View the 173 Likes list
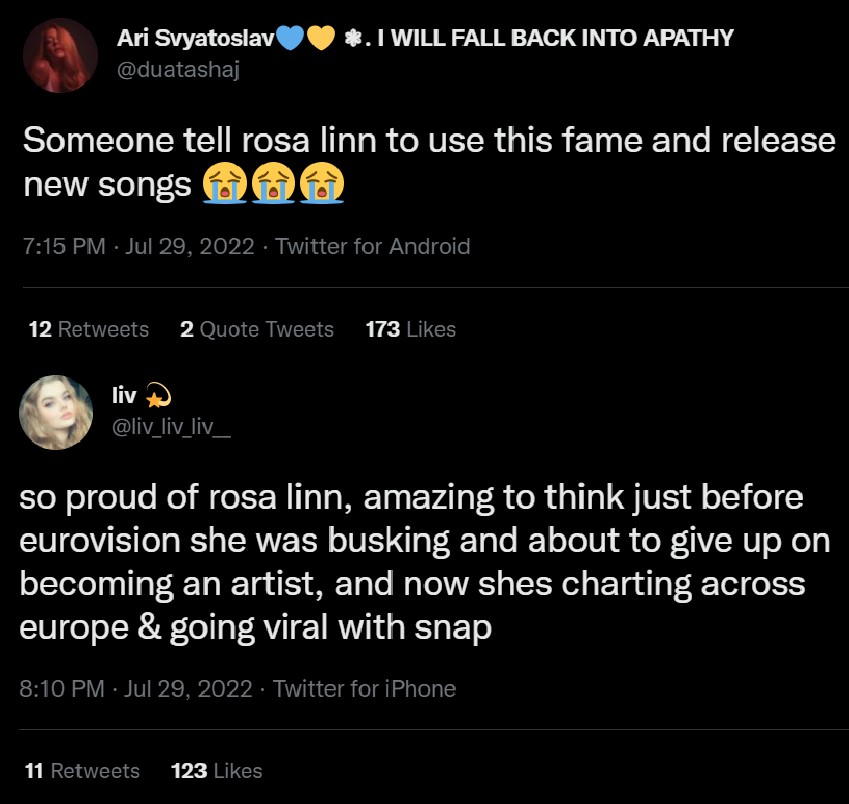Viewport: 849px width, 804px height. point(411,329)
